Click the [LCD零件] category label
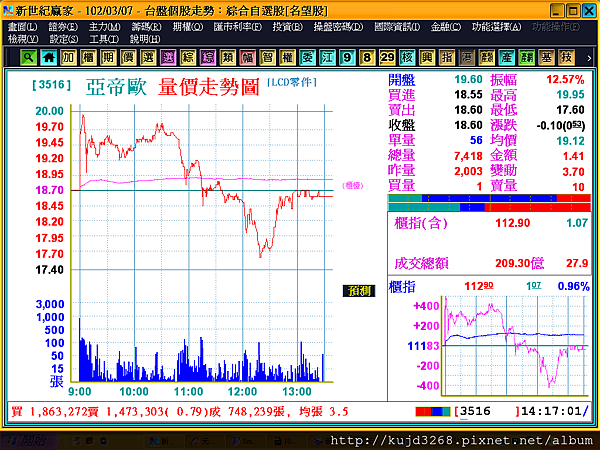Image resolution: width=600 pixels, height=450 pixels. [292, 82]
